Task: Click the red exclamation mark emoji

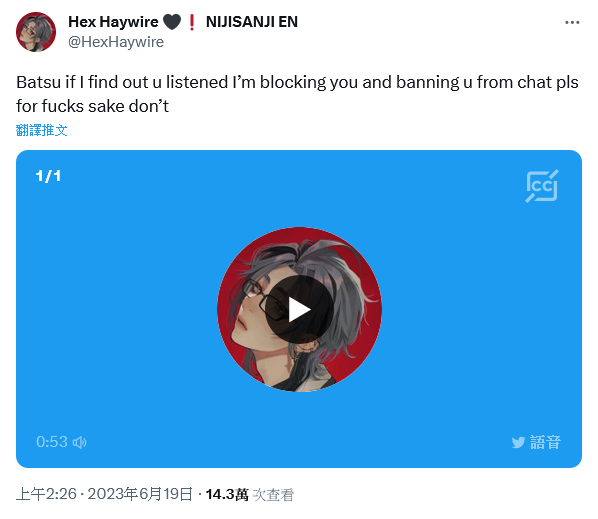Action: coord(192,22)
